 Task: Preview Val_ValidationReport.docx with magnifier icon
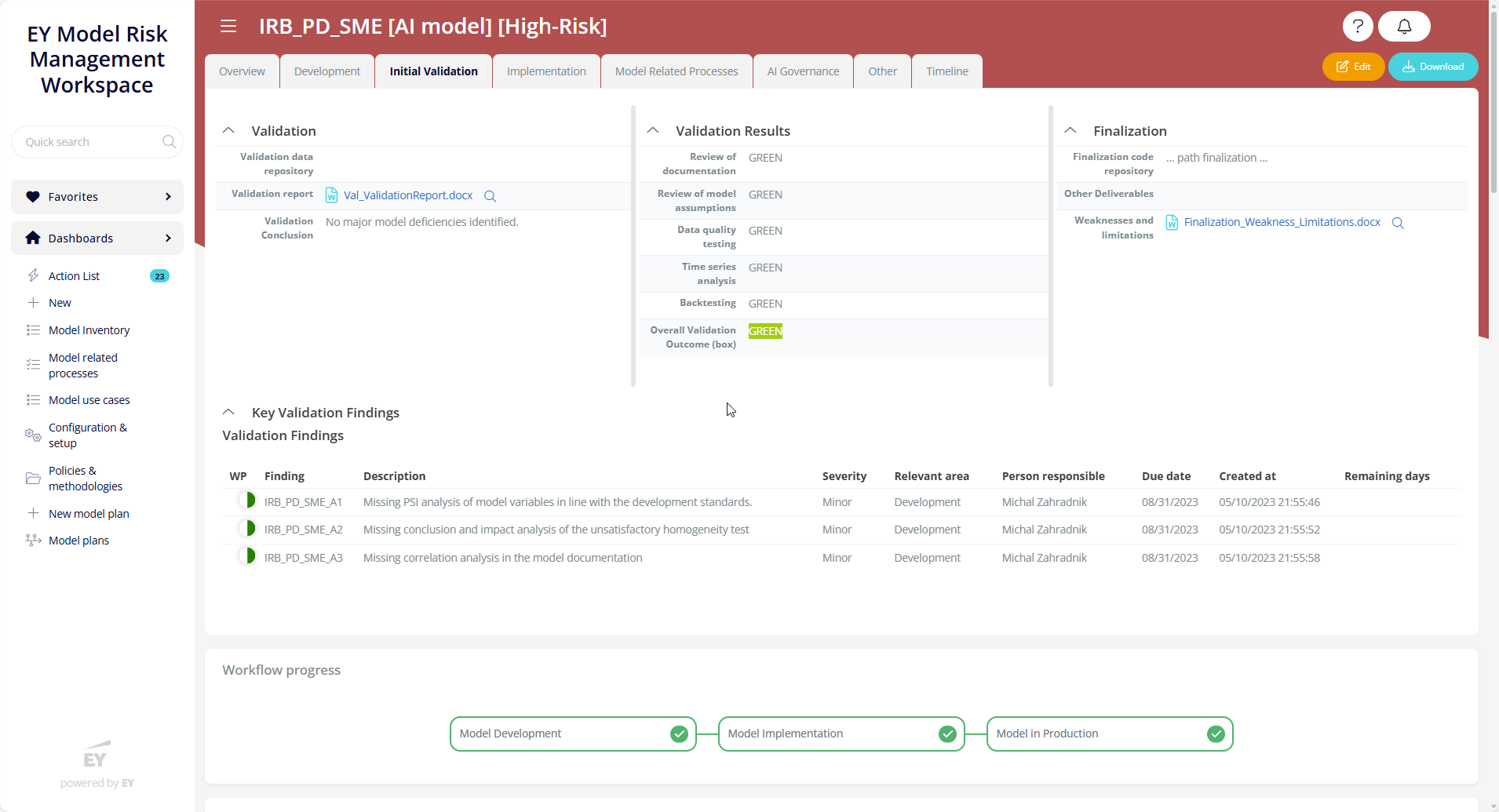[x=490, y=196]
